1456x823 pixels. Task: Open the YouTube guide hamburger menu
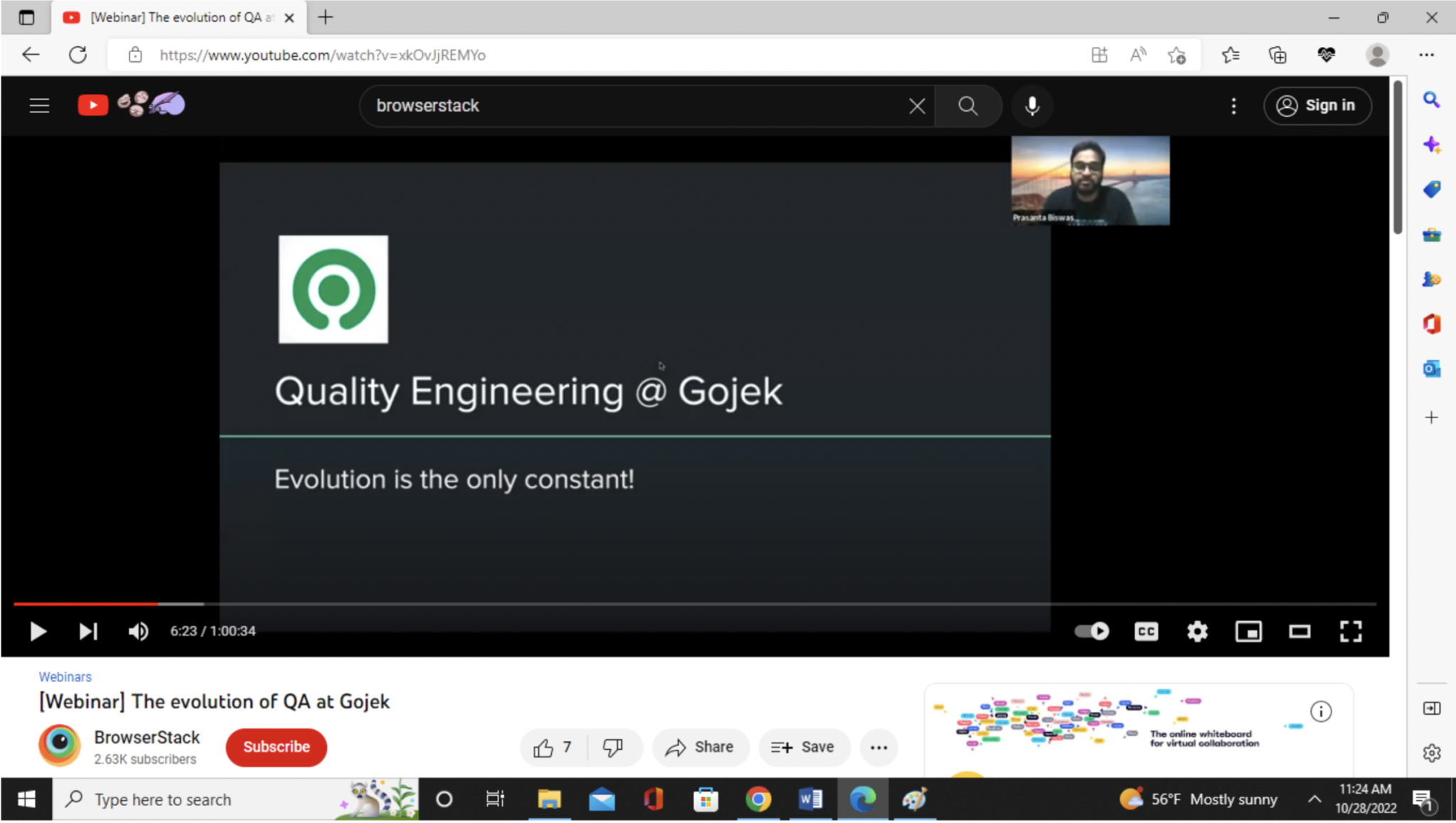[x=38, y=105]
